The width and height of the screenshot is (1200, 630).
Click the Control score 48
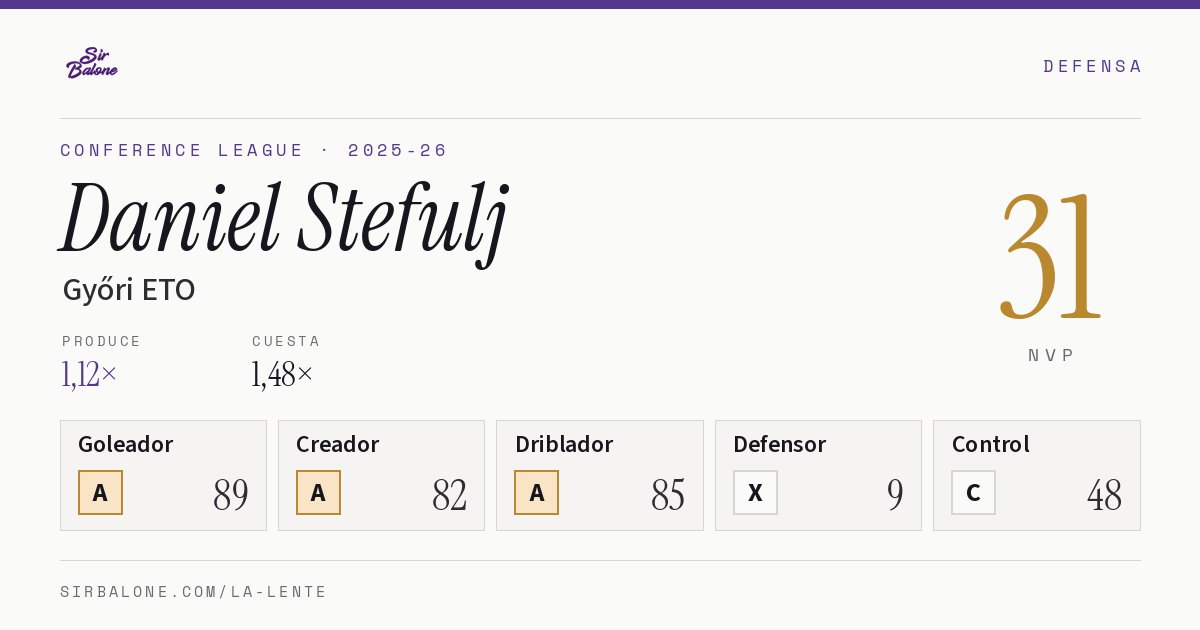click(x=1104, y=494)
